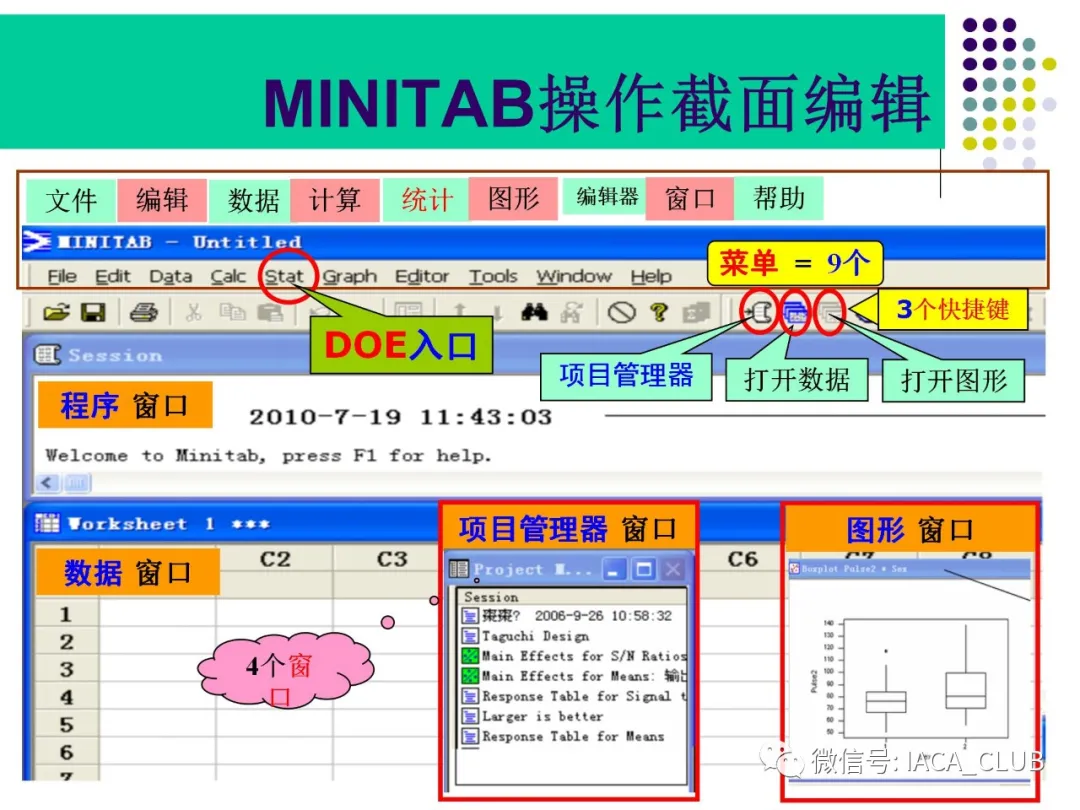Screen dimensions: 1080x810
Task: Select the C3 column header
Action: pyautogui.click(x=392, y=559)
